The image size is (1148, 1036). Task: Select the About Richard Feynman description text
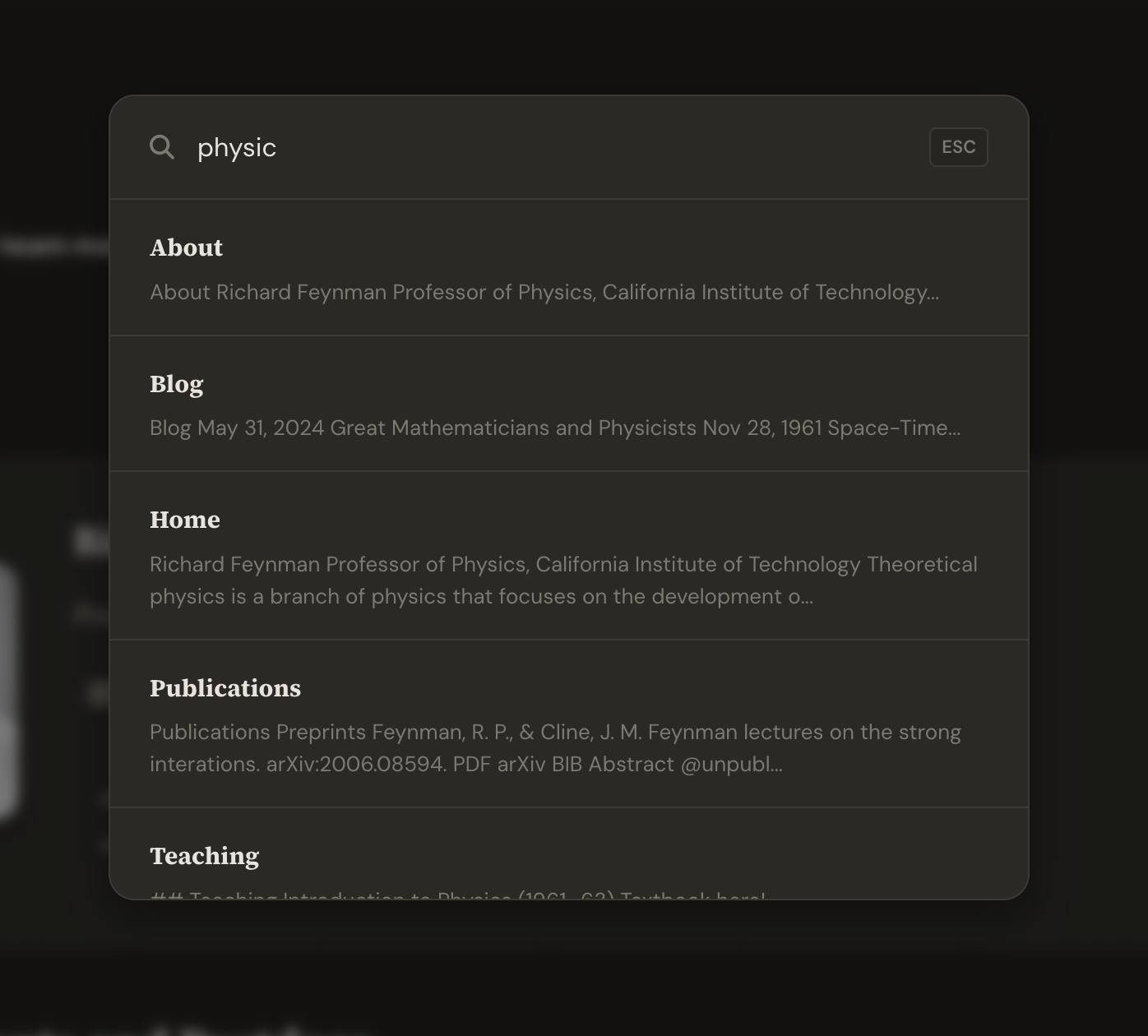(544, 292)
